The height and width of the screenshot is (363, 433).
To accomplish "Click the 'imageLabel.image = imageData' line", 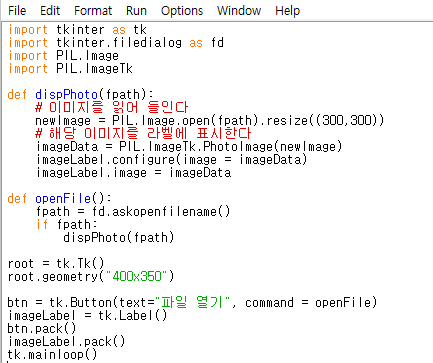I will pos(133,173).
